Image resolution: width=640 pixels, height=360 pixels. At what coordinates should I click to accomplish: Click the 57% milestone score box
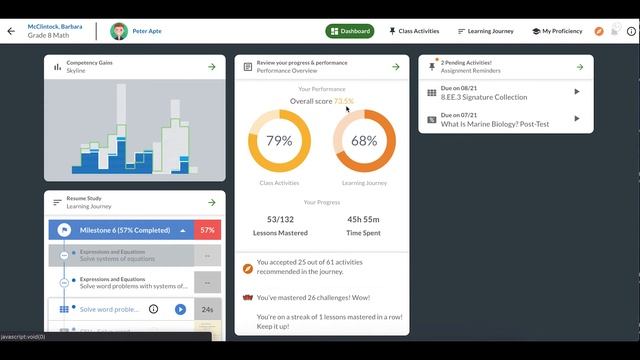207,230
